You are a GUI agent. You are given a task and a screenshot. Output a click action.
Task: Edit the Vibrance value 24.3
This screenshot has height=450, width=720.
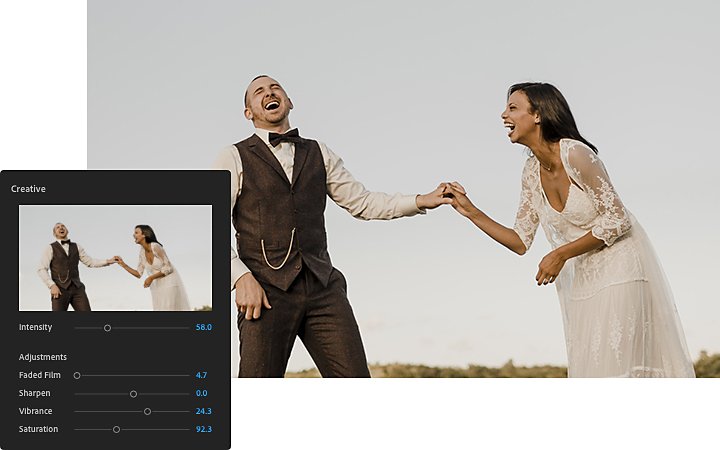(x=203, y=411)
